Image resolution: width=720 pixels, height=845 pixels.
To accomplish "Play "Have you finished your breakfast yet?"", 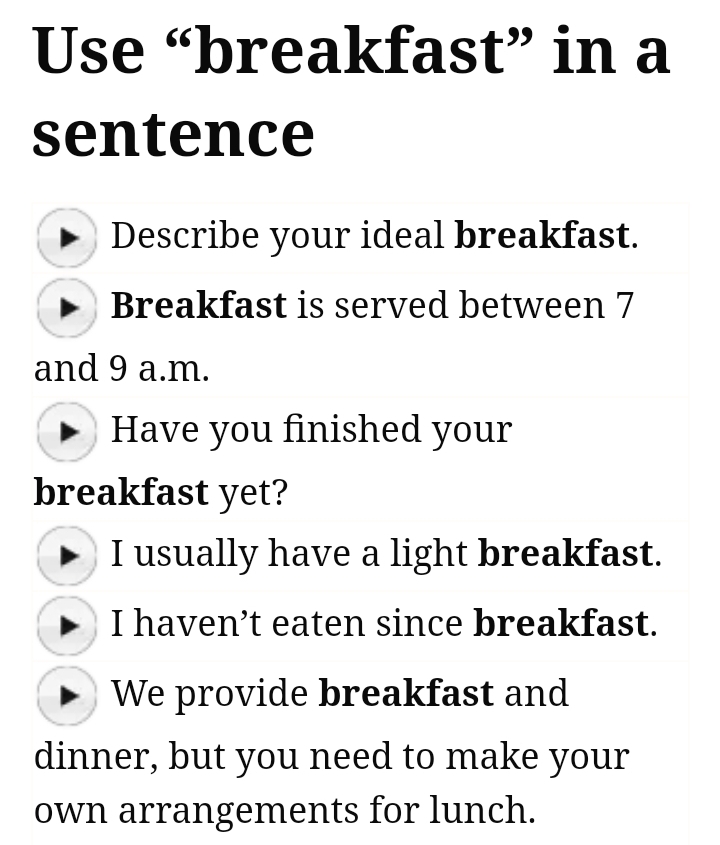I will (x=67, y=431).
